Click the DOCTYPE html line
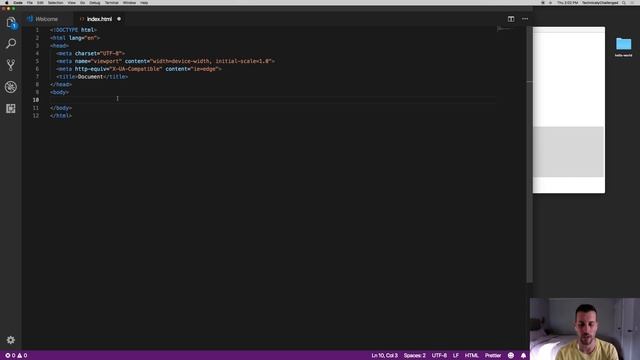The image size is (640, 360). pos(73,30)
